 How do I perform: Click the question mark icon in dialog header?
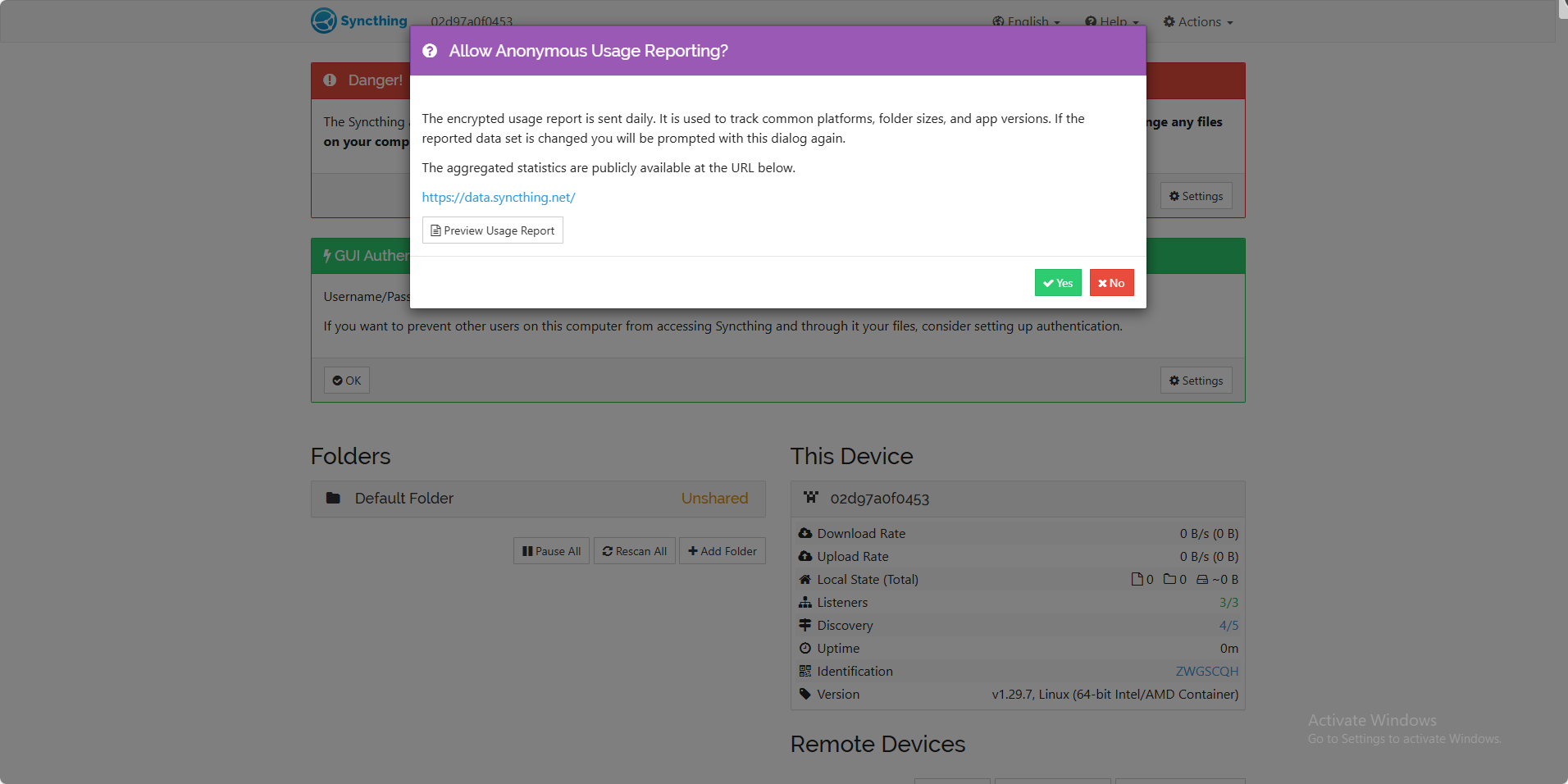point(430,51)
